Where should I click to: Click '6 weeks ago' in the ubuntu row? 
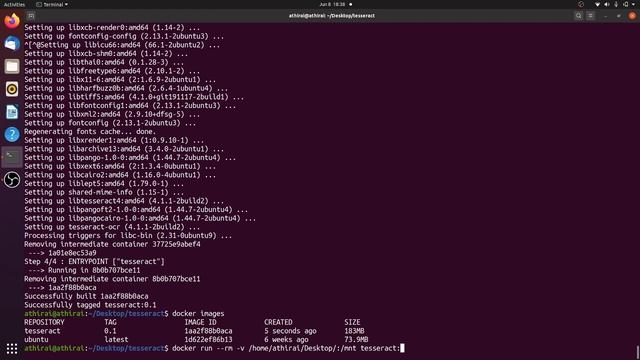[286, 340]
